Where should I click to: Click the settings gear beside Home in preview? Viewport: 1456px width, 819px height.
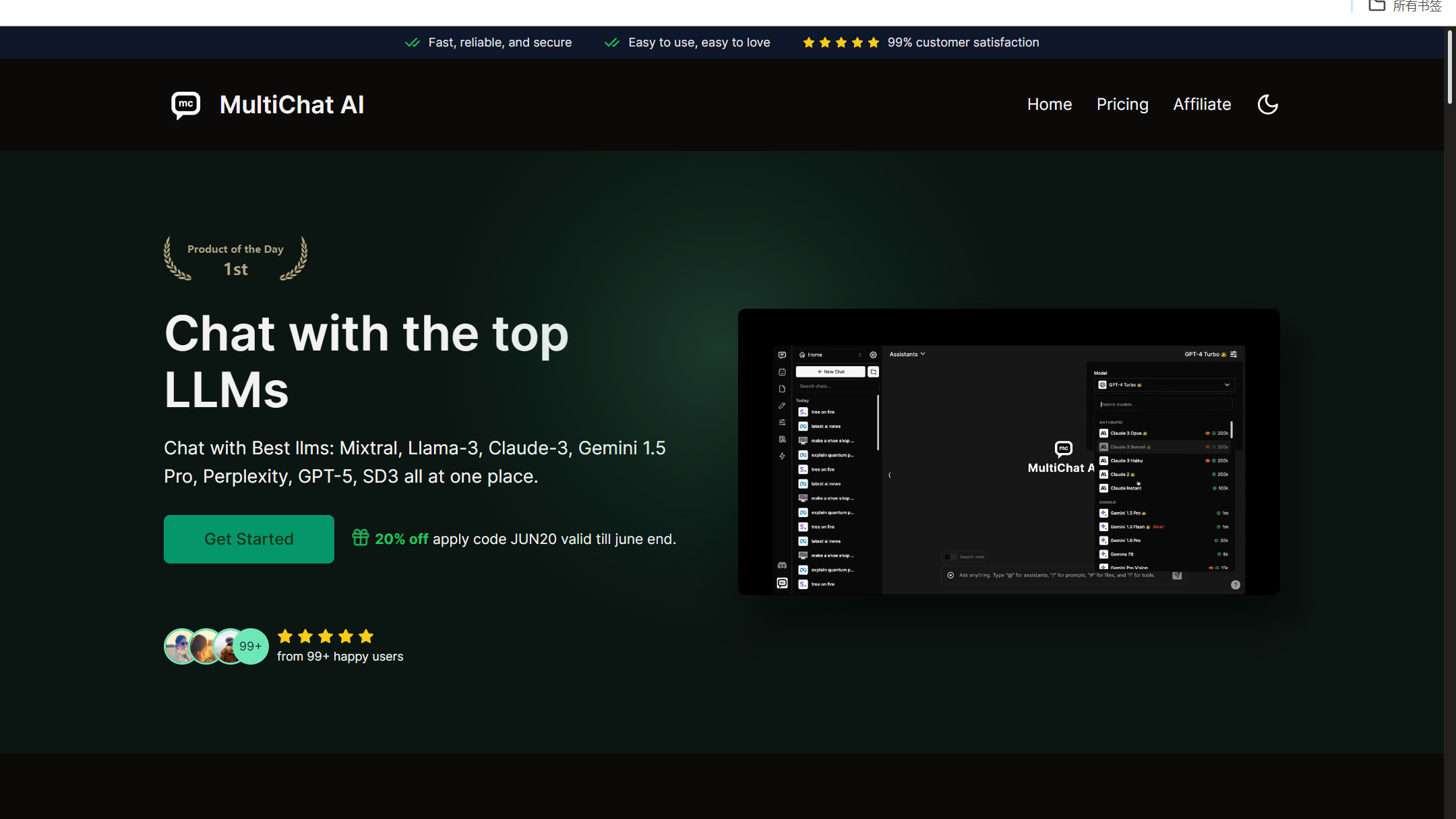(x=873, y=355)
